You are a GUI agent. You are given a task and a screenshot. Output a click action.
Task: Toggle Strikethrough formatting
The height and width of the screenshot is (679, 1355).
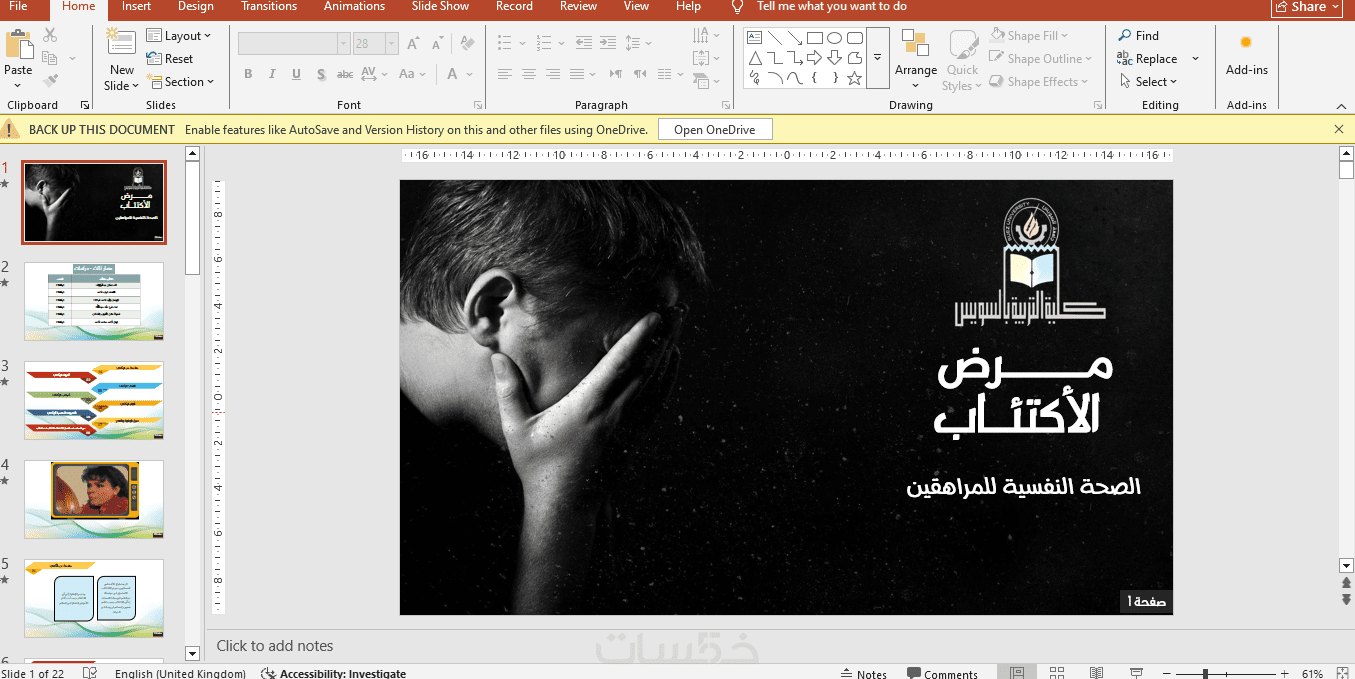point(345,74)
